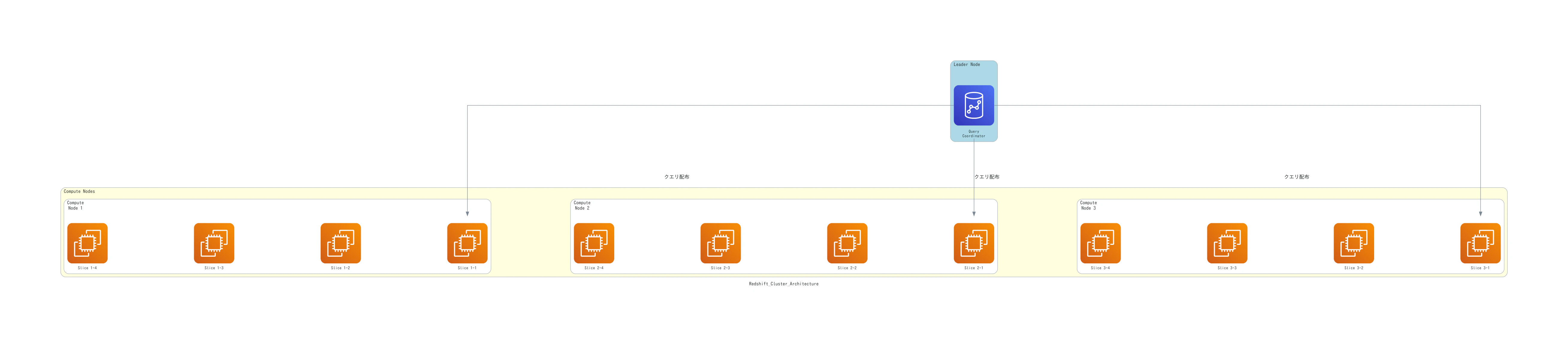Click 'クエリ配布' label of the Compute Node 2 edge

(987, 177)
